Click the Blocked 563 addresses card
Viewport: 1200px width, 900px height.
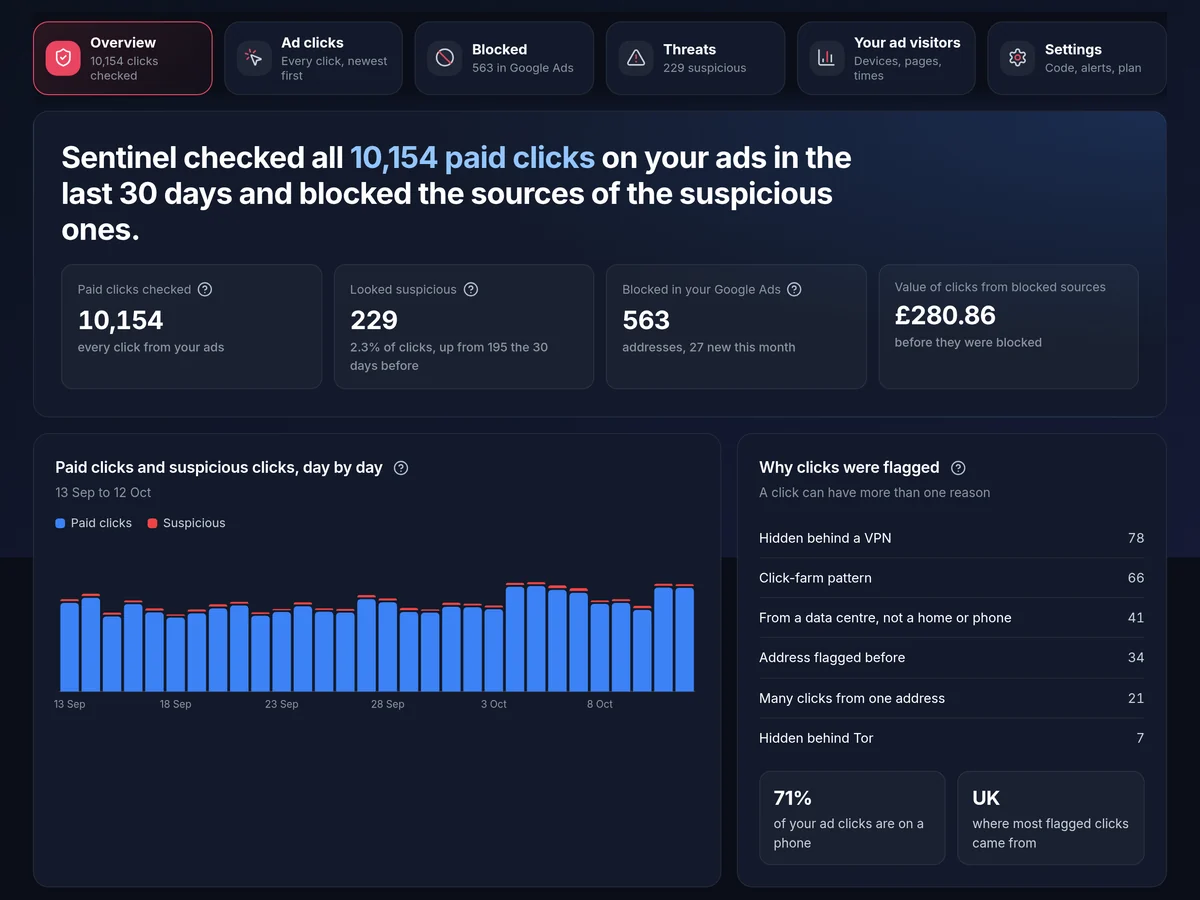[736, 326]
